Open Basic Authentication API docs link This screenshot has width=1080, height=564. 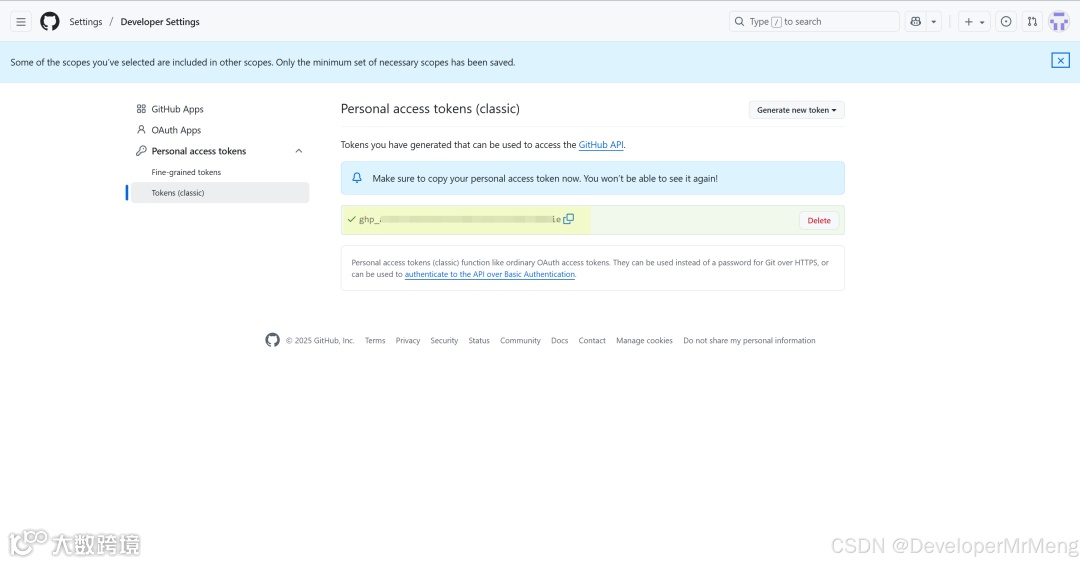[x=490, y=274]
